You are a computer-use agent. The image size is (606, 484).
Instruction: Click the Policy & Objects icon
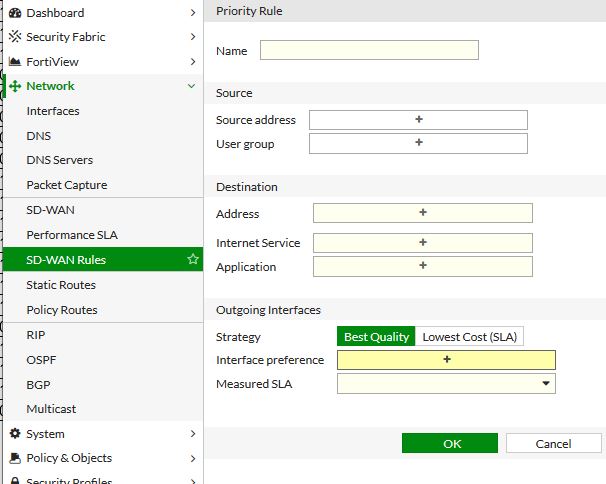(15, 458)
